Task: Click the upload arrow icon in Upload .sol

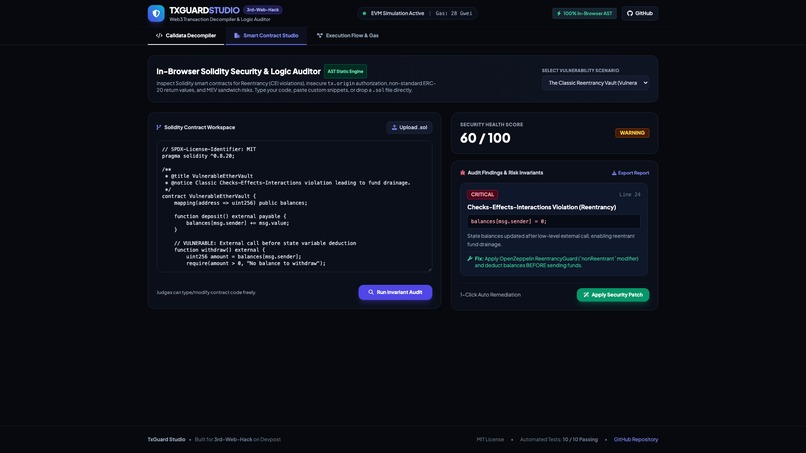Action: 394,128
